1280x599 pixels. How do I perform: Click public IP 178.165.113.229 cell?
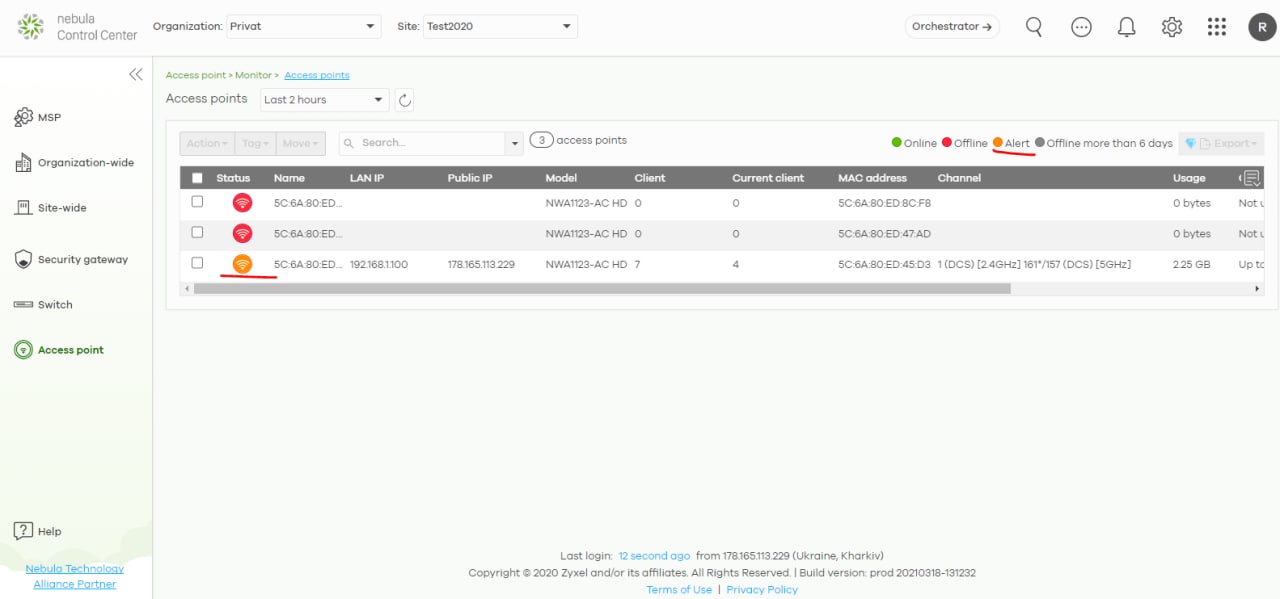click(481, 265)
